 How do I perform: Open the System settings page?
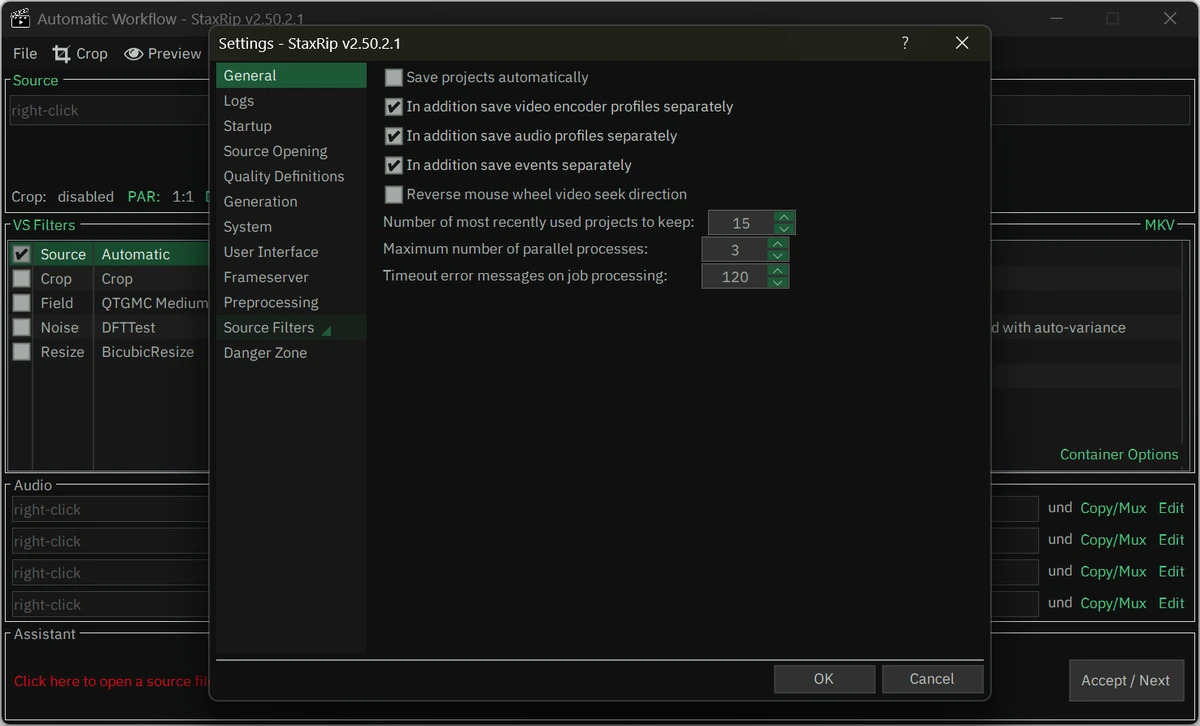(x=291, y=227)
